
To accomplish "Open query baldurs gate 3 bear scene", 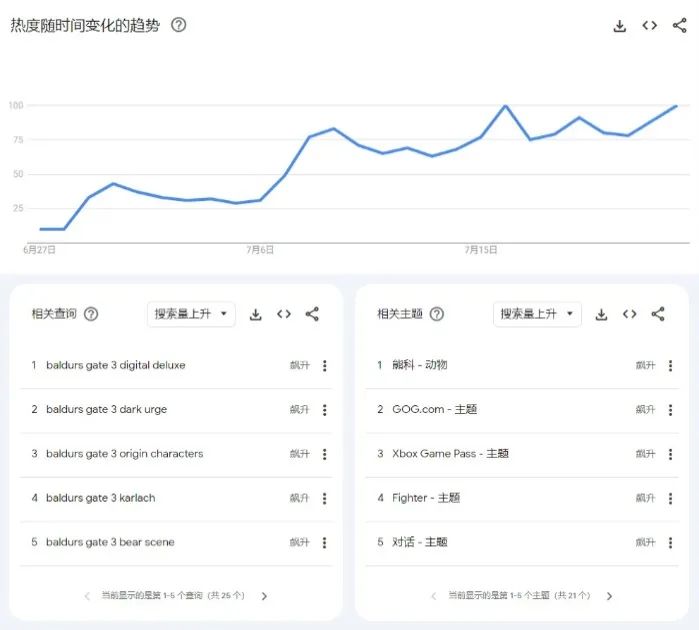I will tap(110, 542).
